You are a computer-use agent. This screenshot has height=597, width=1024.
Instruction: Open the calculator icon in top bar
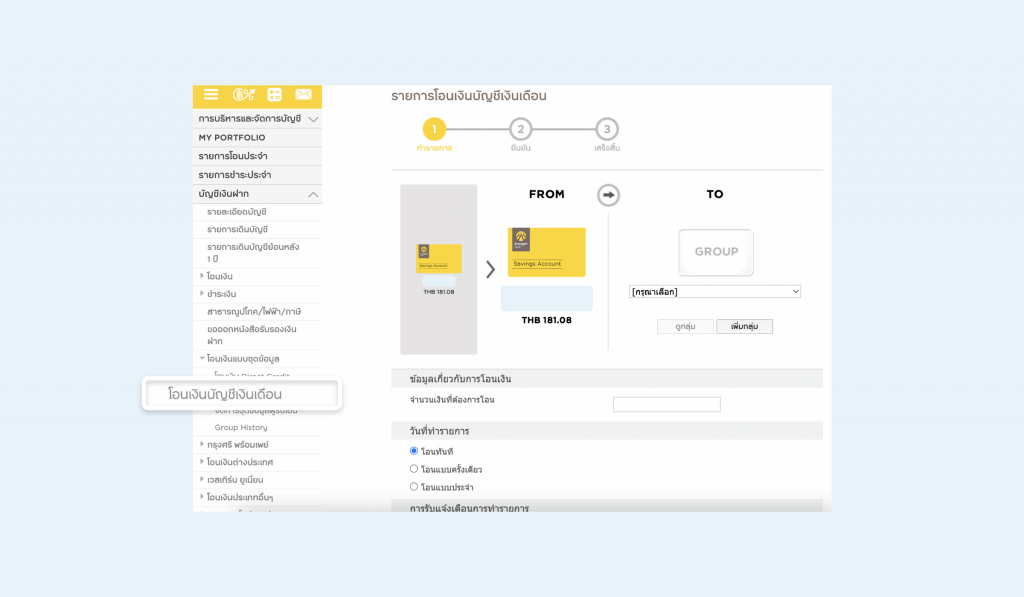[x=274, y=95]
